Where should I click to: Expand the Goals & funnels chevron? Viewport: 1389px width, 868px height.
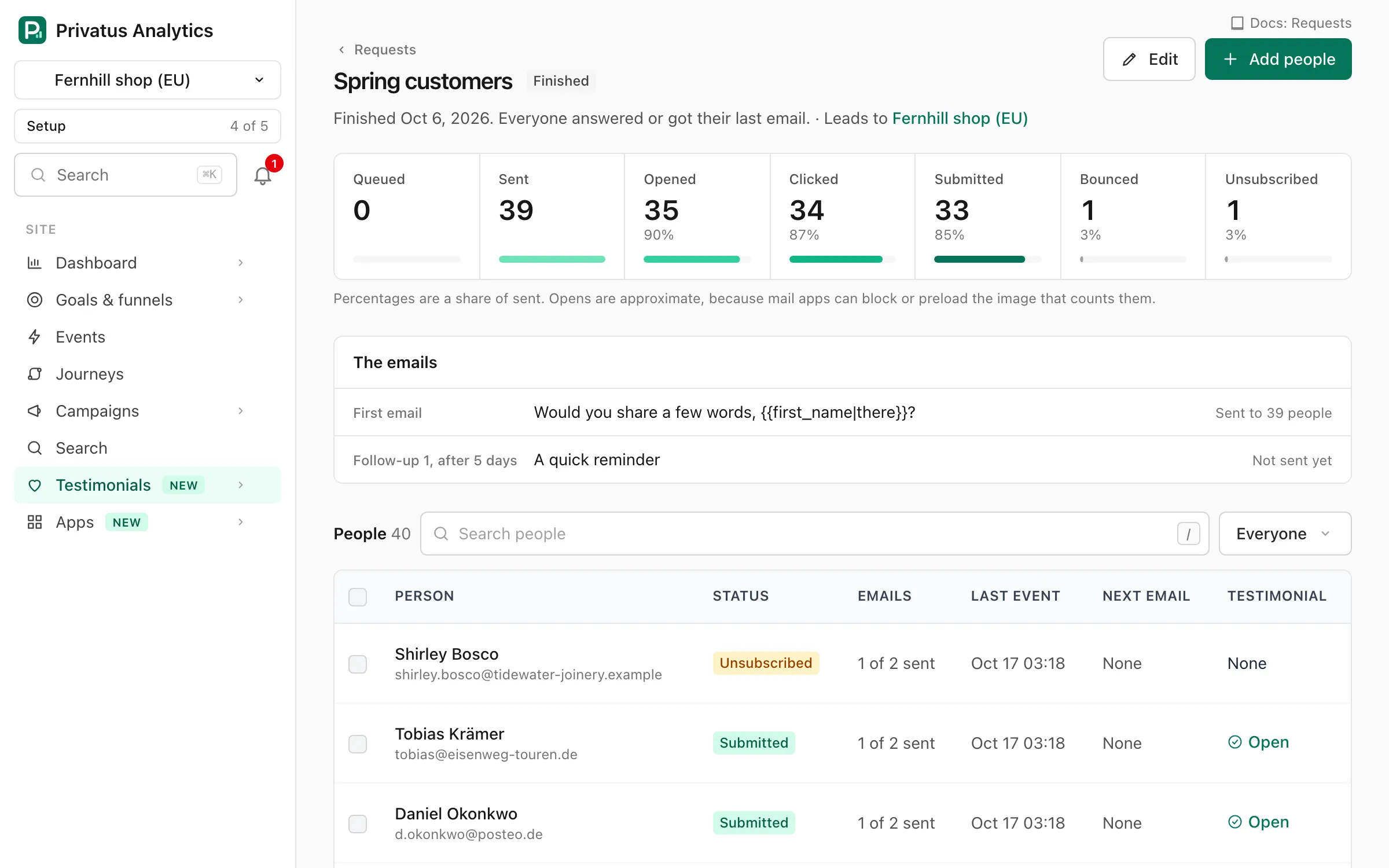click(241, 300)
